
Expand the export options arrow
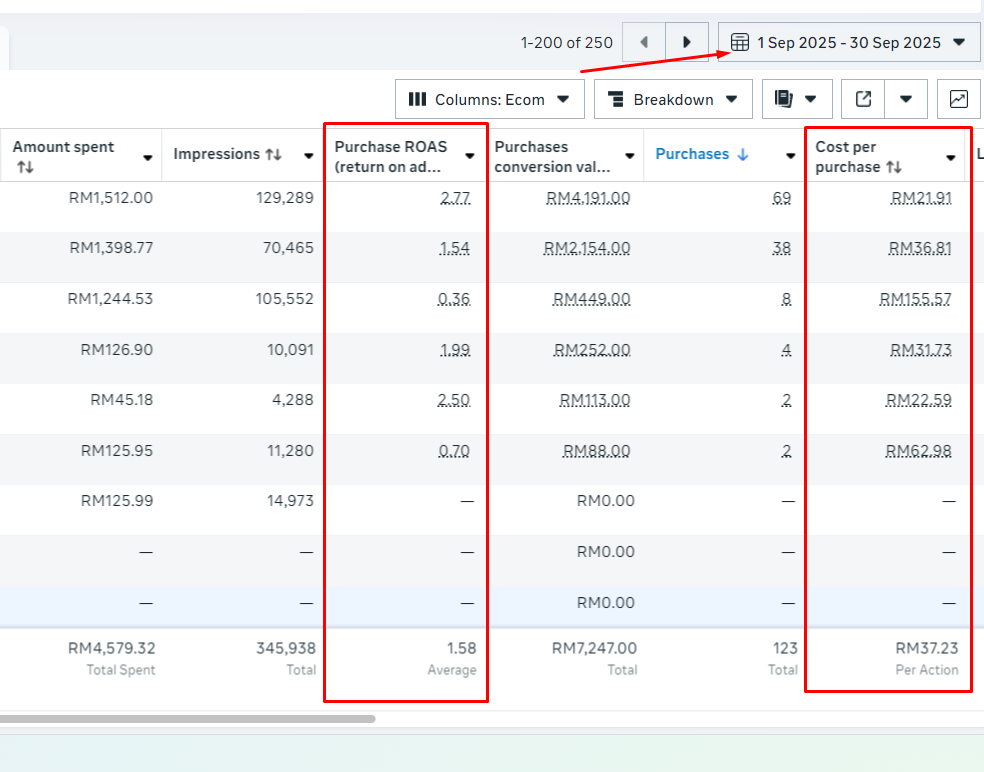click(x=906, y=99)
